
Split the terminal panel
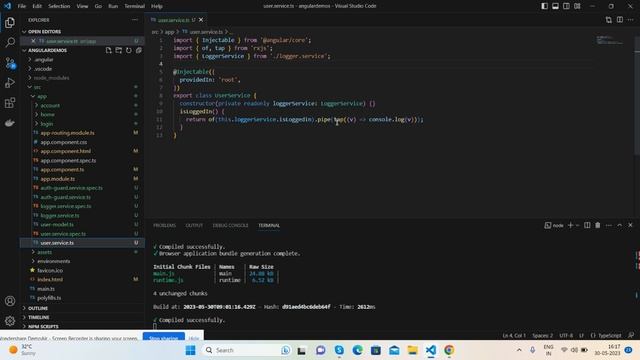click(587, 225)
